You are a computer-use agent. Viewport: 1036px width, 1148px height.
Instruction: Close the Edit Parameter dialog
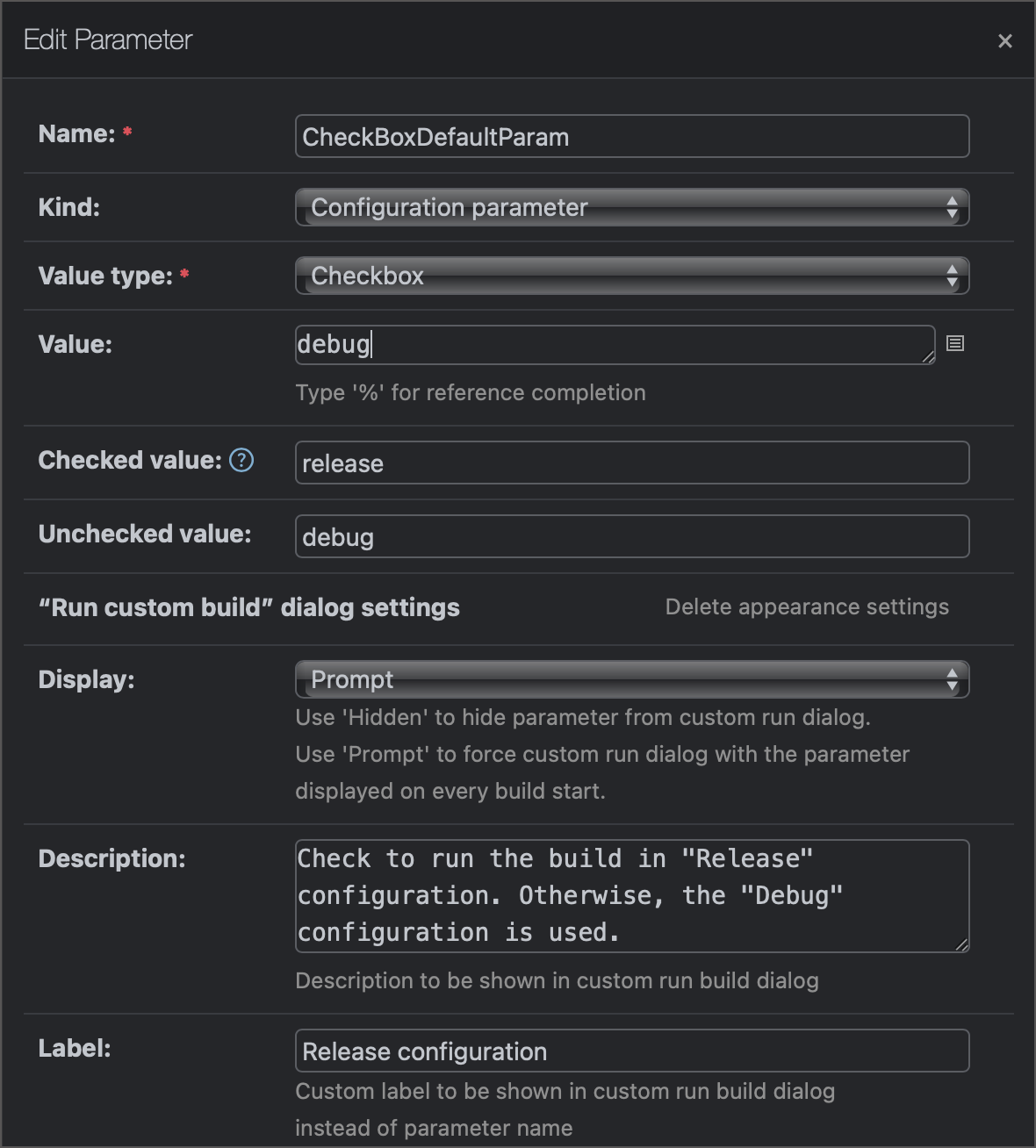(1004, 40)
